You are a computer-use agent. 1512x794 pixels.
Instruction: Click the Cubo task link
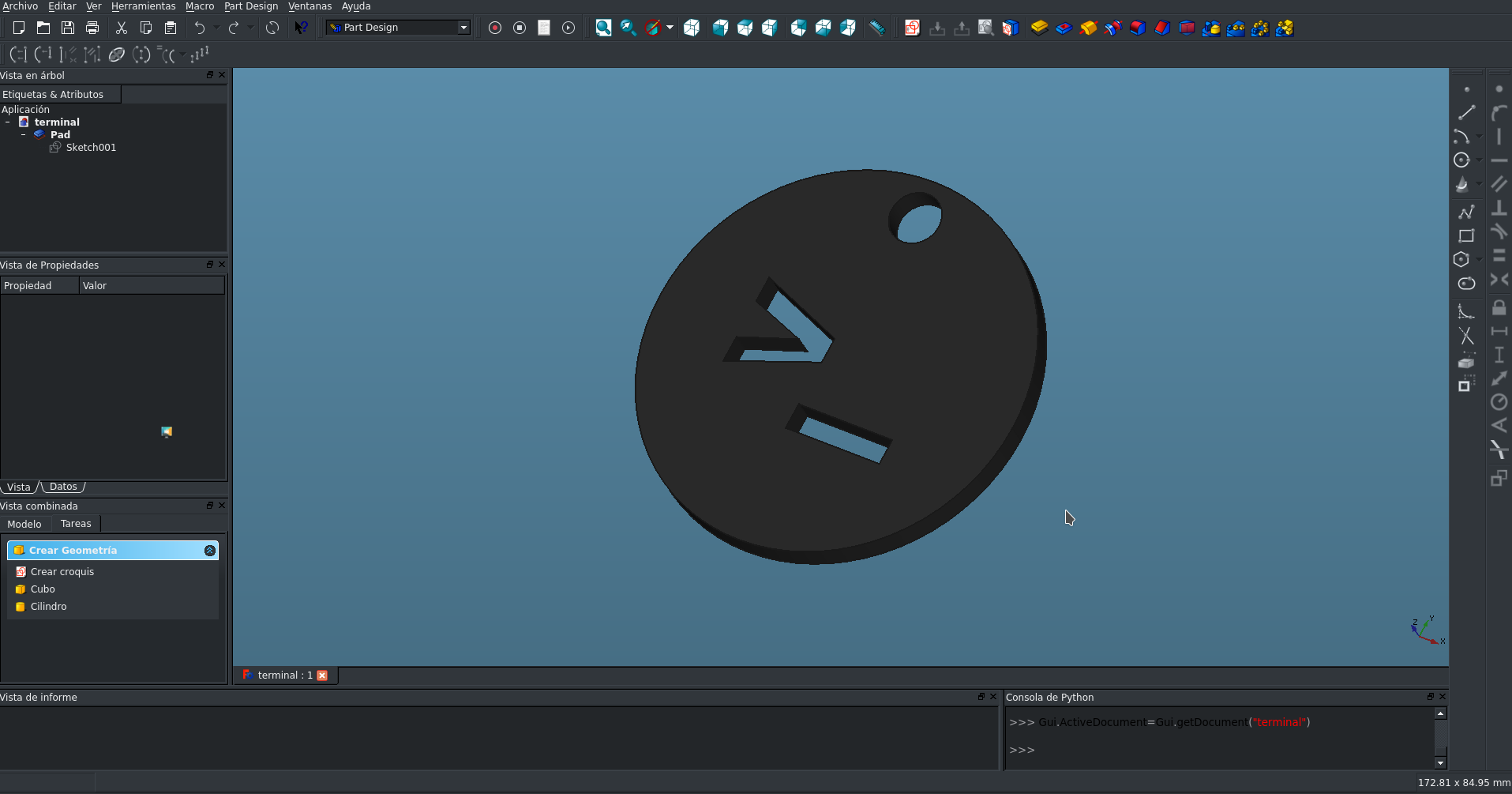pos(43,589)
